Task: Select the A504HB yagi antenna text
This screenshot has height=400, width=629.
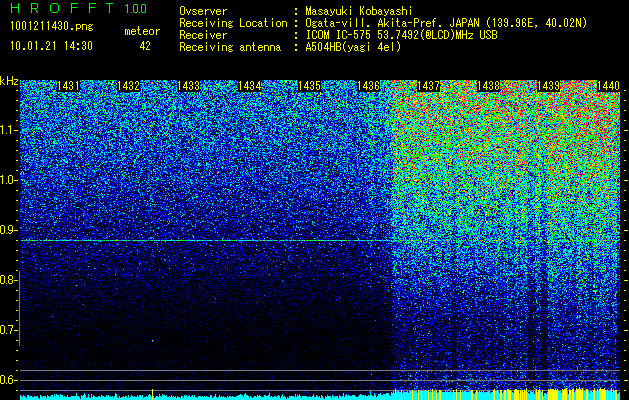Action: click(353, 47)
